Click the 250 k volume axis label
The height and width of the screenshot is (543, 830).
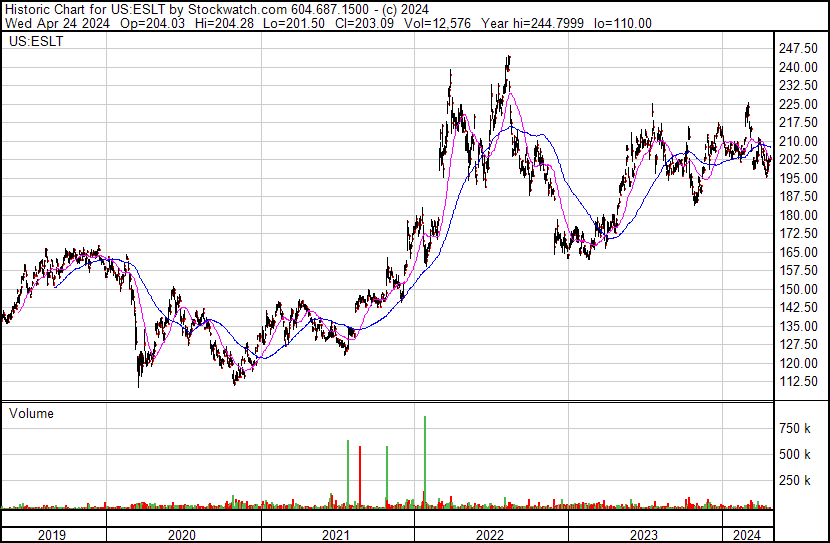click(x=795, y=480)
